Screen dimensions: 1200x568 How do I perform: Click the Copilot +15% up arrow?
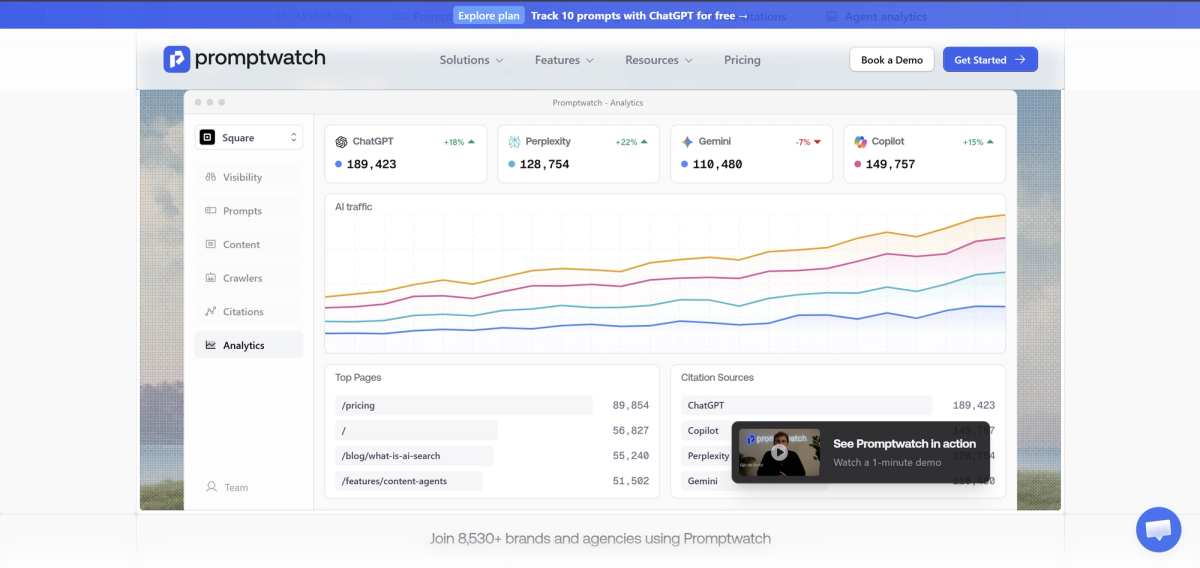tap(991, 142)
